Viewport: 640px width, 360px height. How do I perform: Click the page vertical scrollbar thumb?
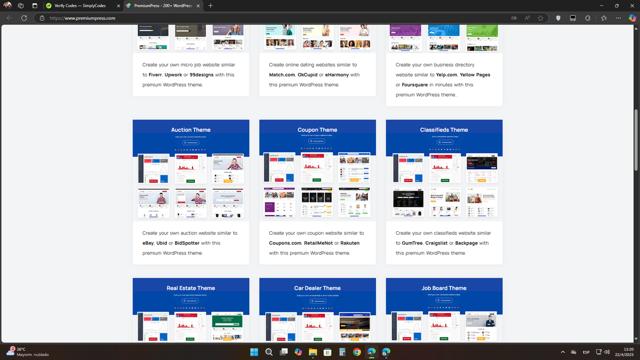point(636,140)
